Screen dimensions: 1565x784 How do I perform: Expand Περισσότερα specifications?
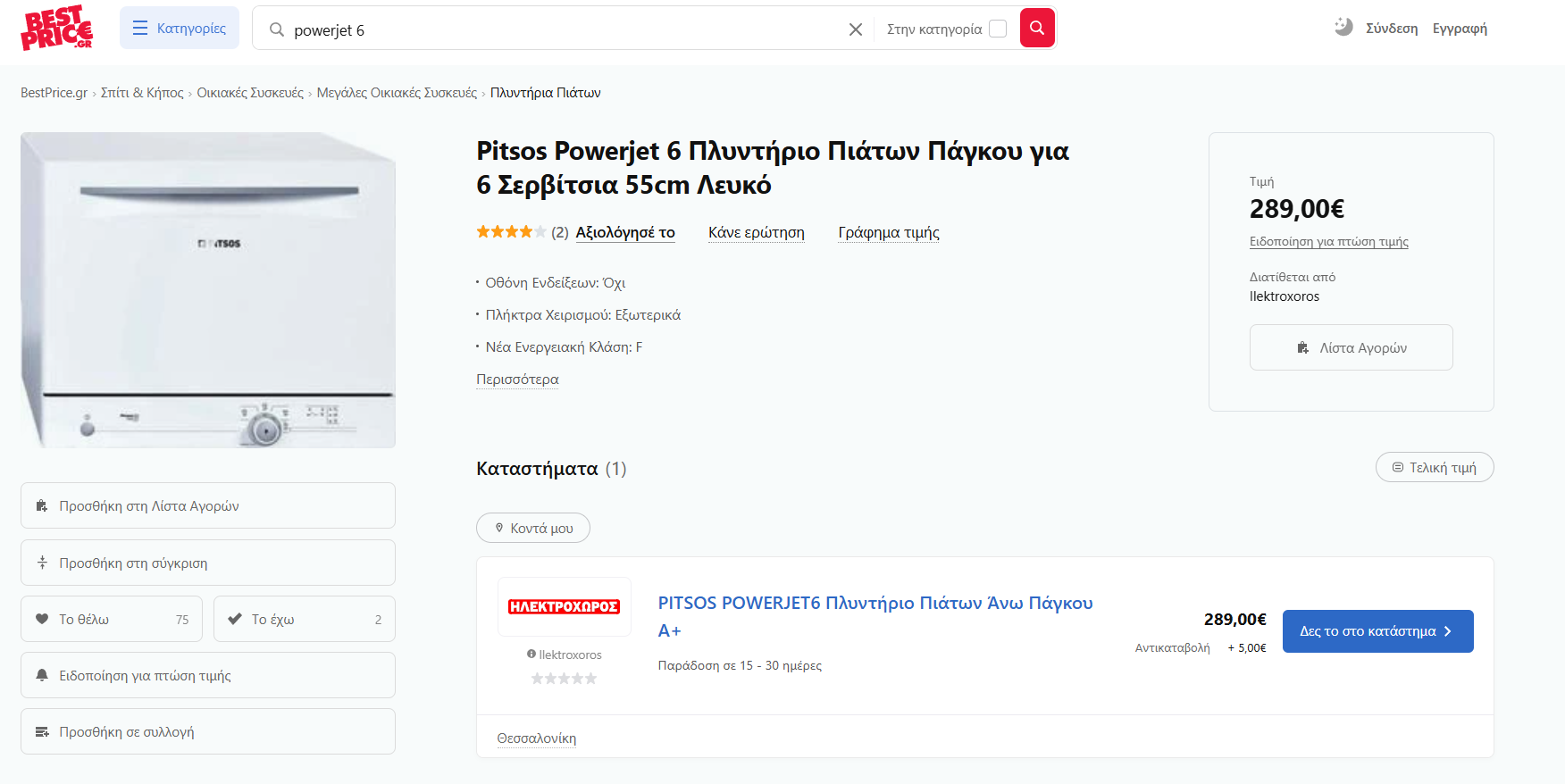(517, 379)
